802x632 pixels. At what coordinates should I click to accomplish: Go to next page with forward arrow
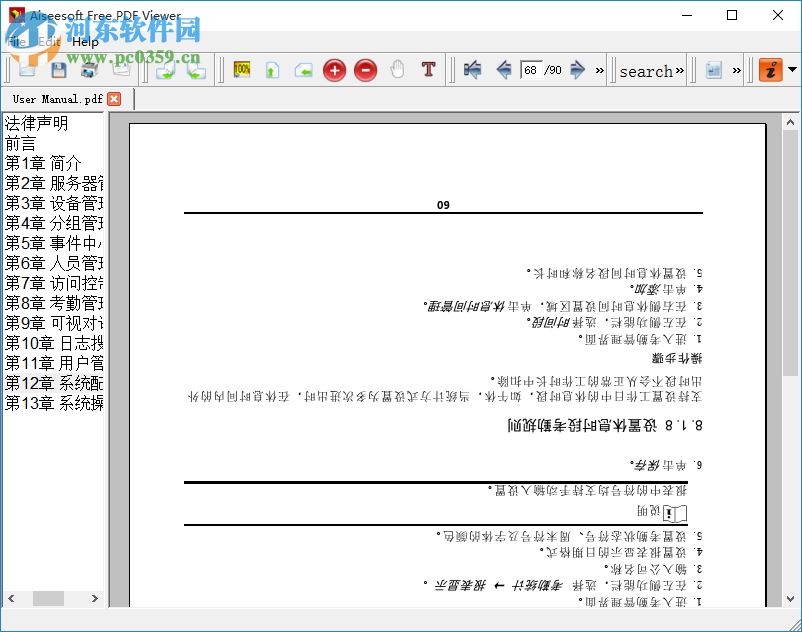577,70
